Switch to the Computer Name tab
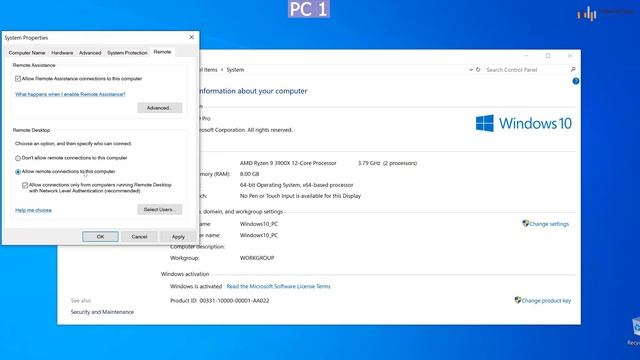Viewport: 640px width, 360px height. tap(27, 53)
